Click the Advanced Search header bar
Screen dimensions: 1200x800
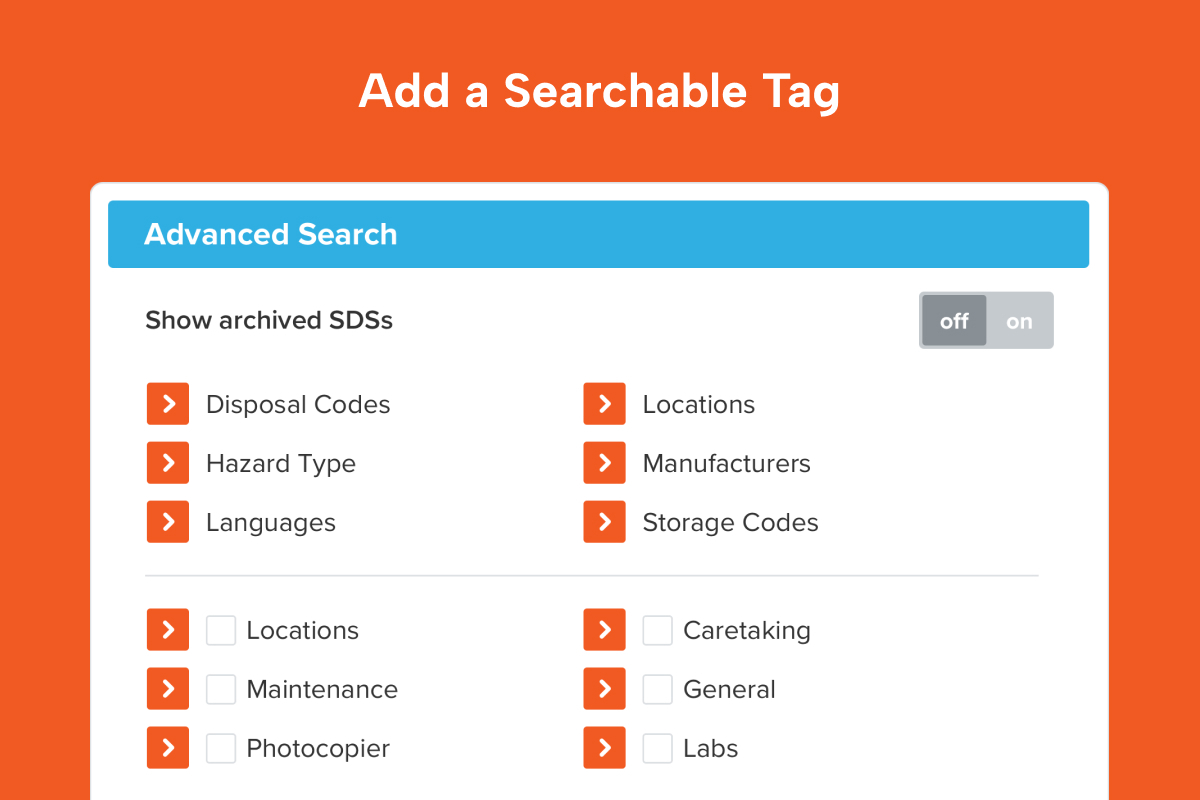pyautogui.click(x=598, y=234)
